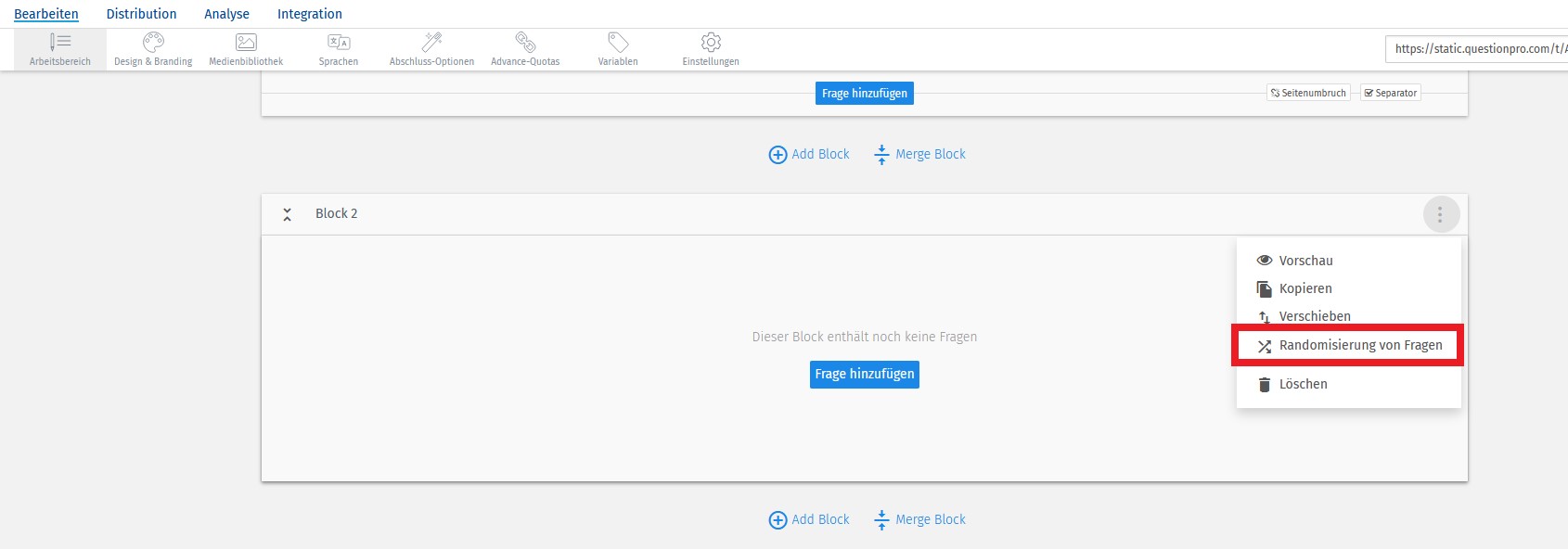Click Merge Block below Block 2
Image resolution: width=1568 pixels, height=549 pixels.
pos(919,520)
